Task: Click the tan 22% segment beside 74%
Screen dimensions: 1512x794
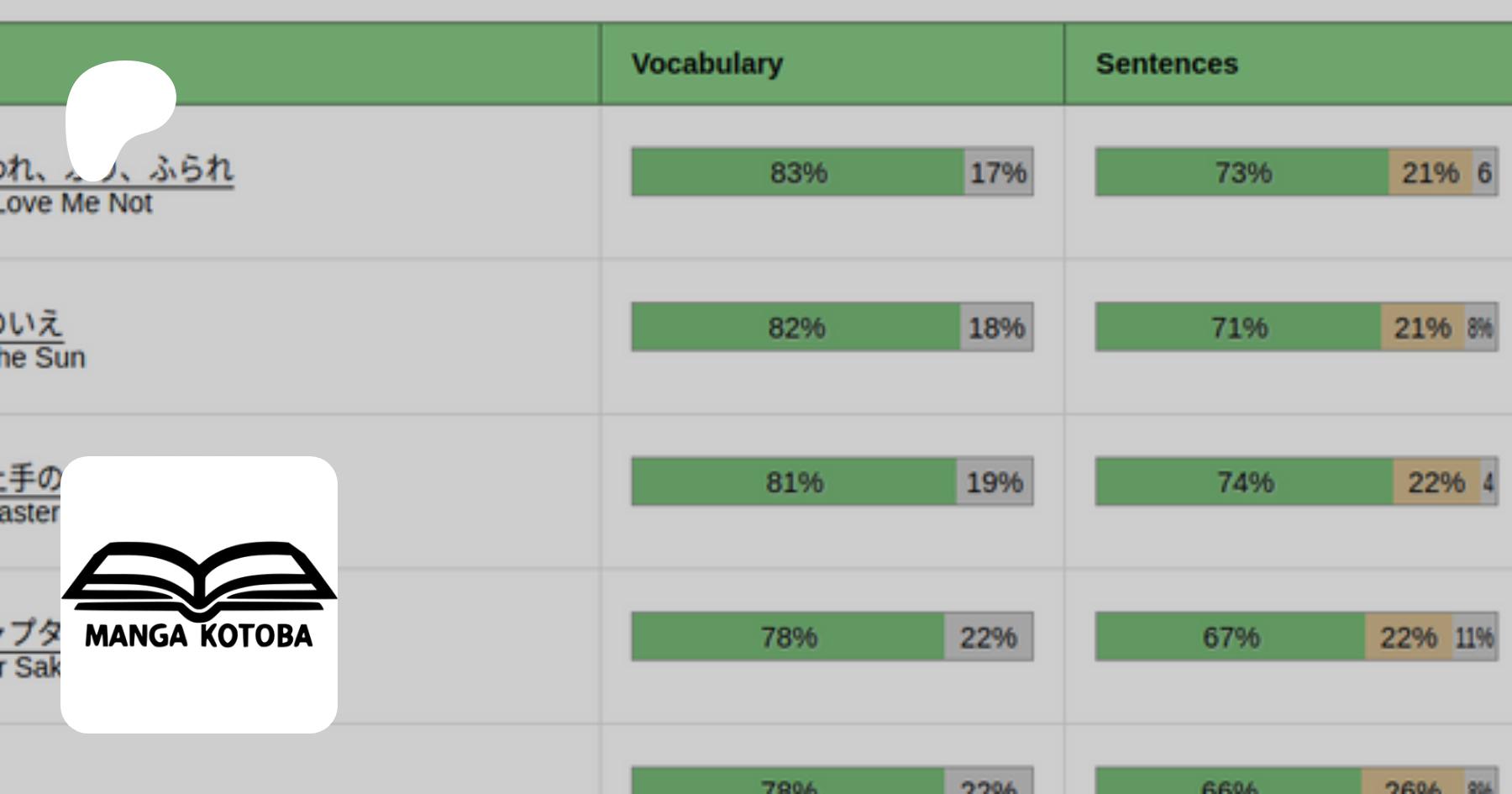Action: point(1436,481)
